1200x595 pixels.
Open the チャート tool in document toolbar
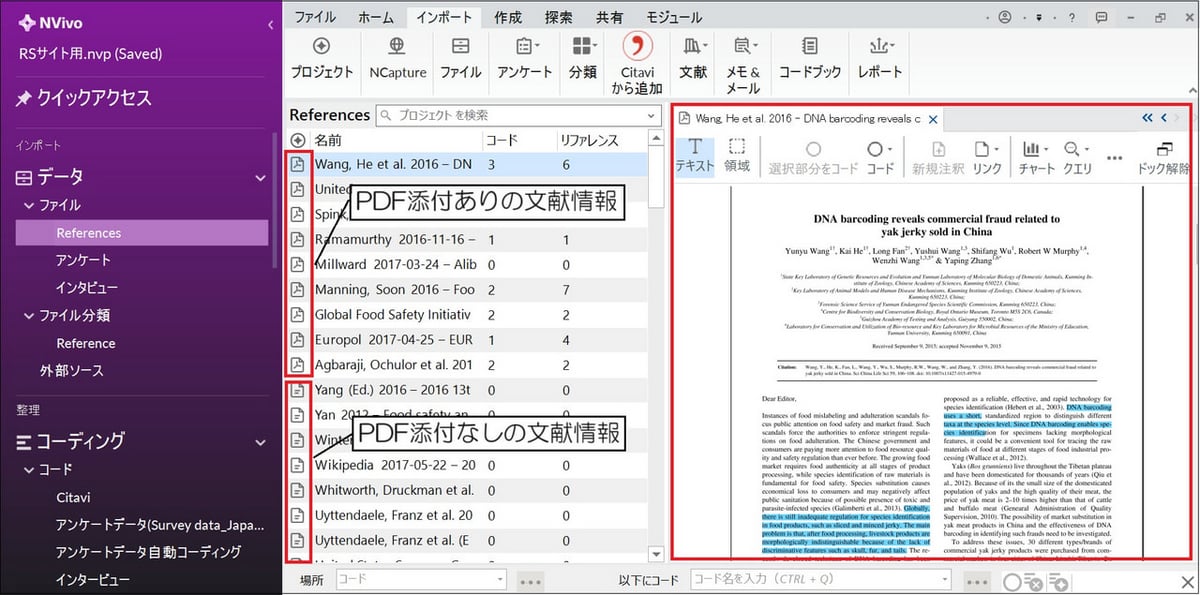(x=1035, y=157)
